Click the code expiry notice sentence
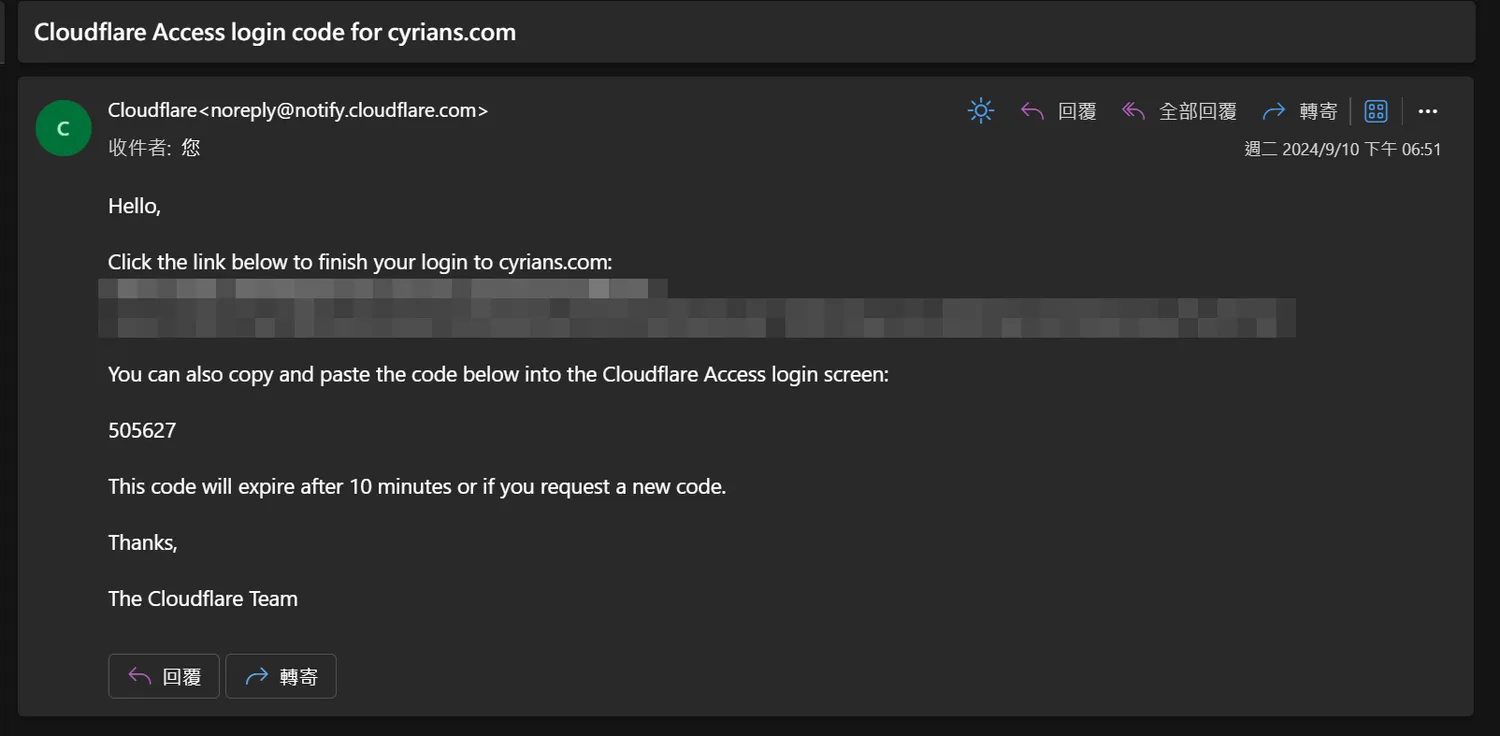This screenshot has height=736, width=1500. tap(417, 487)
